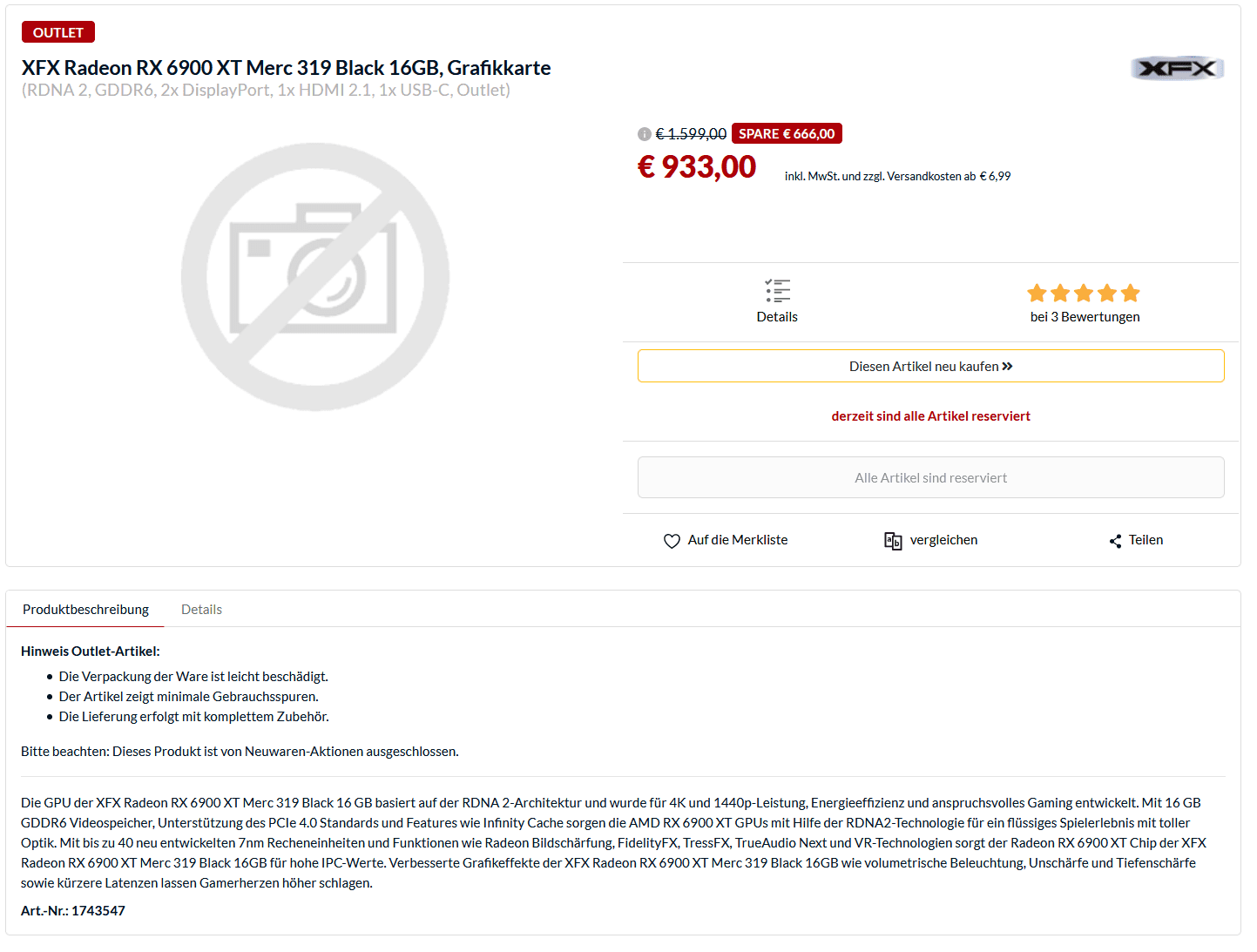Click the five-star rating icons
This screenshot has width=1257, height=952.
pyautogui.click(x=1084, y=293)
